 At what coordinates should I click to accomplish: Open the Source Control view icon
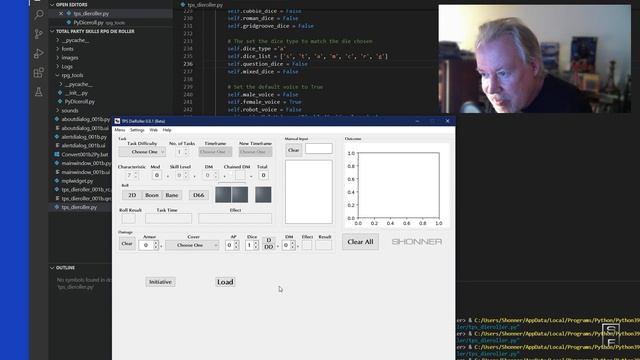tap(39, 34)
